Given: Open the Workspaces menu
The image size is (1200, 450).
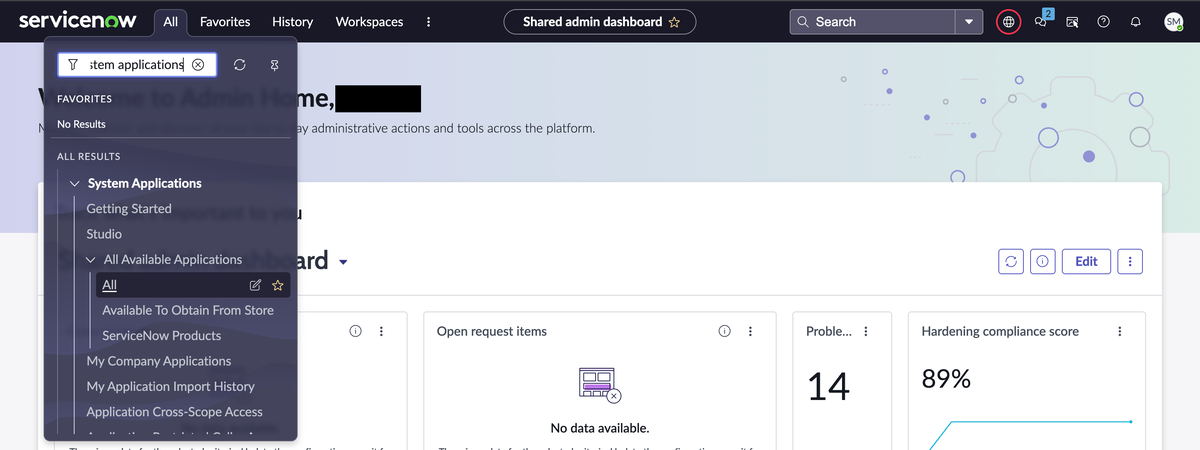Looking at the screenshot, I should 369,22.
